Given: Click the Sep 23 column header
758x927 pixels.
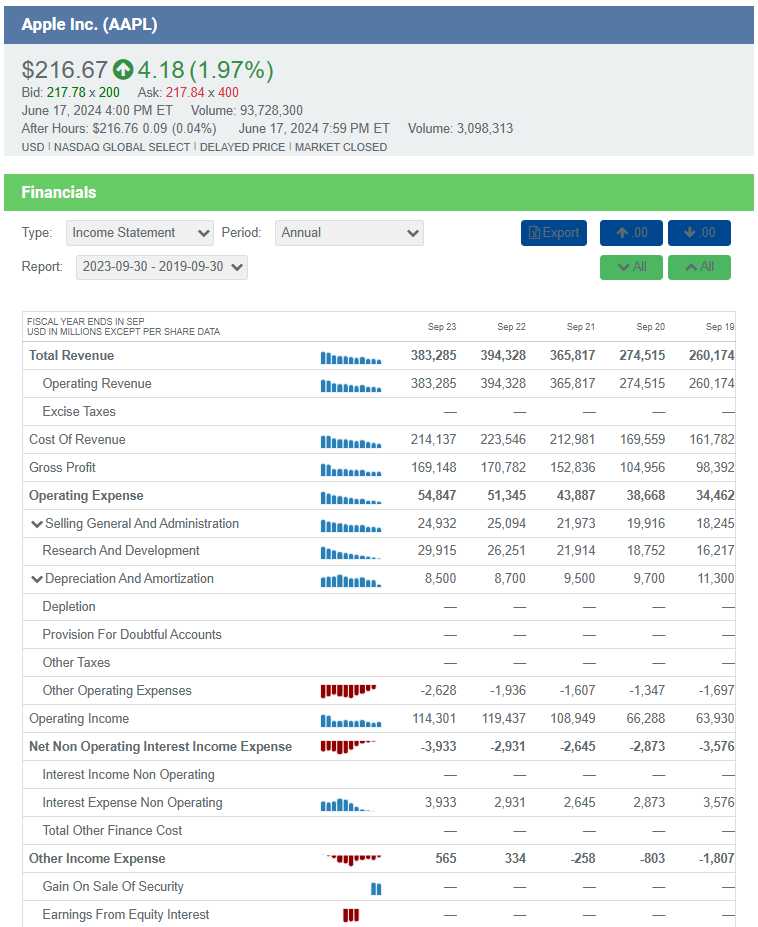Looking at the screenshot, I should 442,327.
